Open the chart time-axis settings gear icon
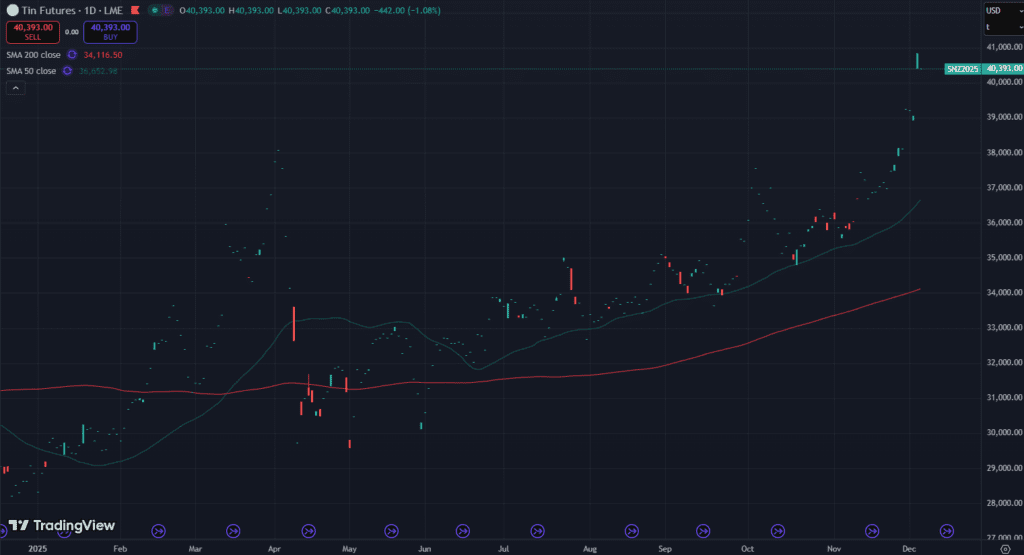Screen dimensions: 1024x555 coord(1004,548)
